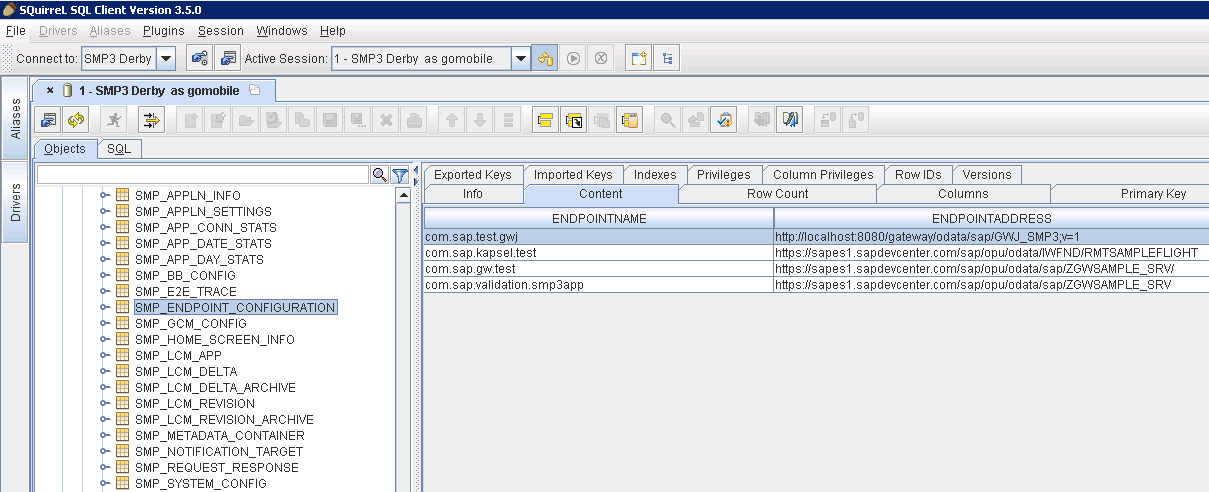1209x492 pixels.
Task: Click the New Session Properties icon
Action: (x=228, y=58)
